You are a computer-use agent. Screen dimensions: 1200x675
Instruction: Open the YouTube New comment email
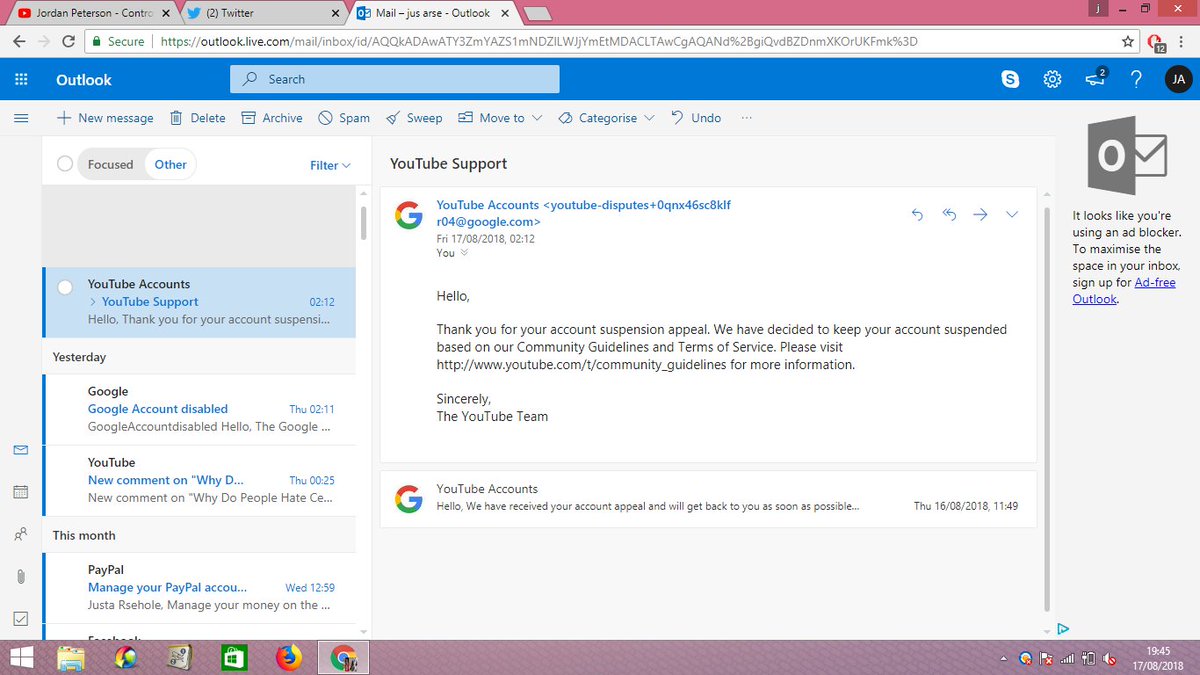[199, 480]
